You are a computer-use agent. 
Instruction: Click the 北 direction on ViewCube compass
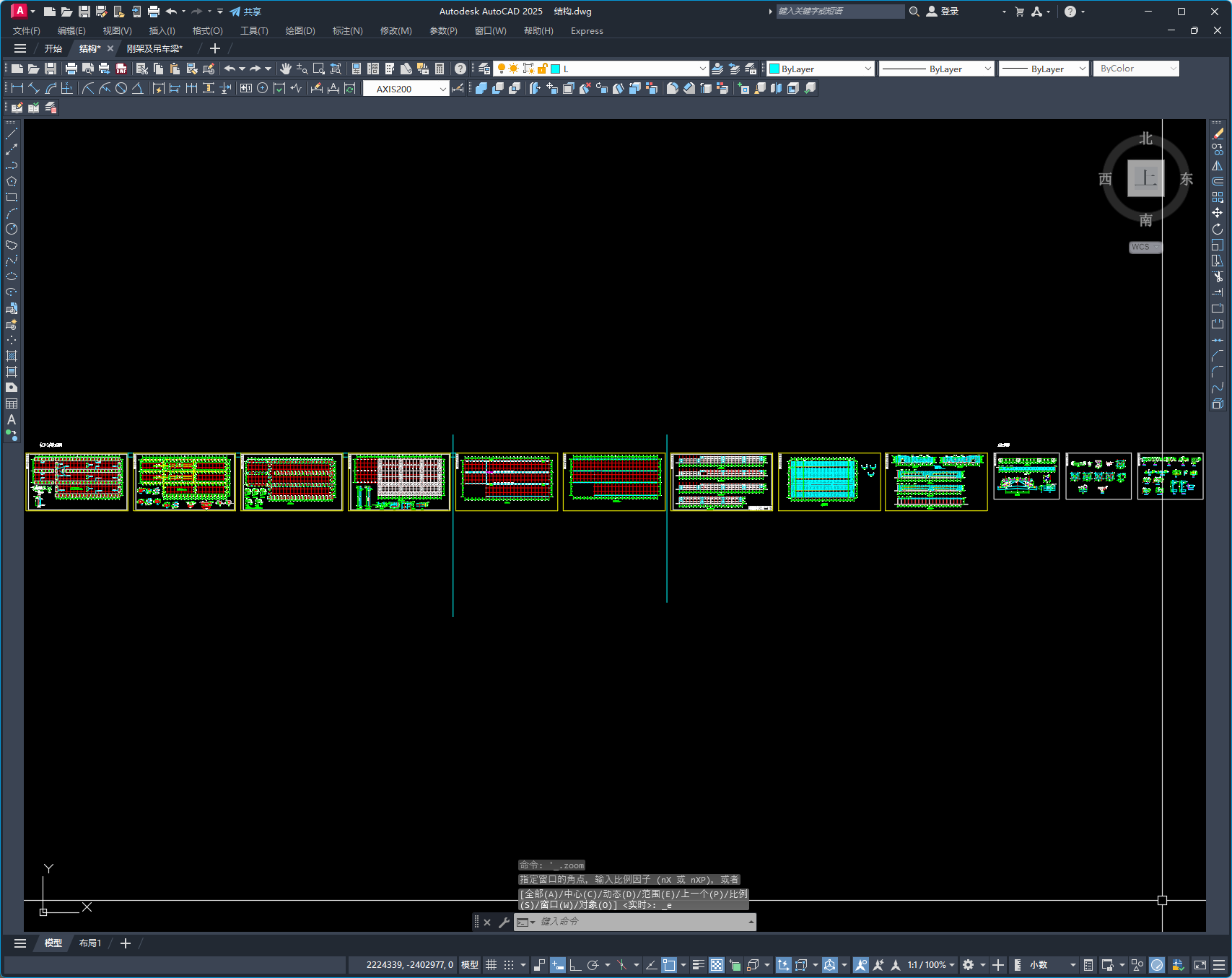pyautogui.click(x=1146, y=139)
